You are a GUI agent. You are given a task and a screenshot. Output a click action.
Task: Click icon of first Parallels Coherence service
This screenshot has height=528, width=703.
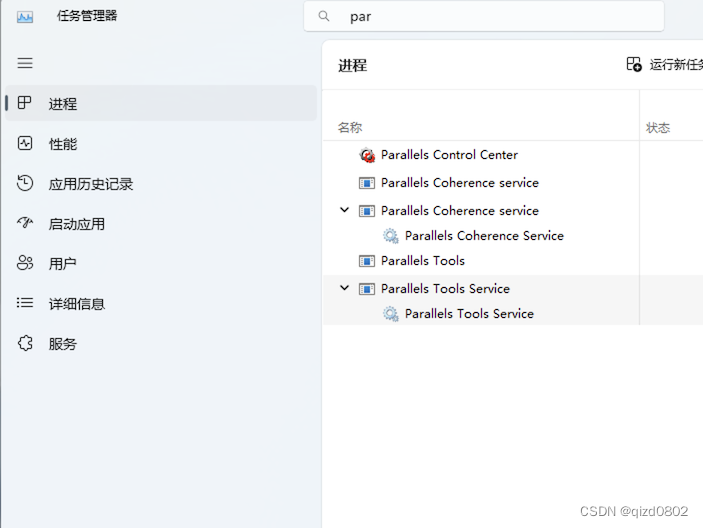pos(367,183)
